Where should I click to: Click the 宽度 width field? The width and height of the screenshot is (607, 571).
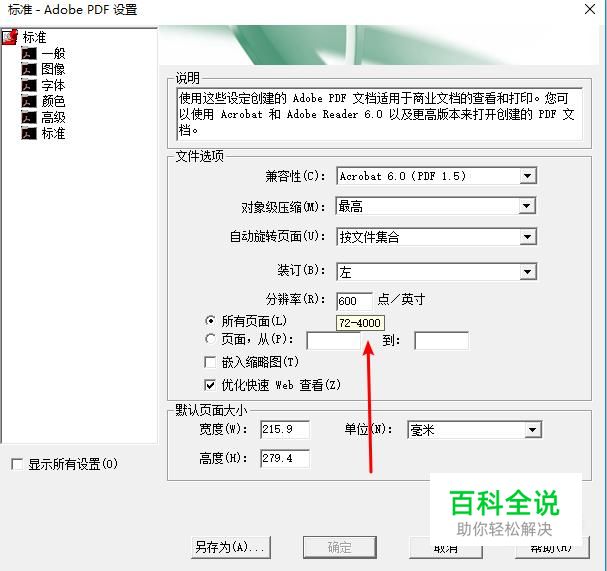click(285, 429)
